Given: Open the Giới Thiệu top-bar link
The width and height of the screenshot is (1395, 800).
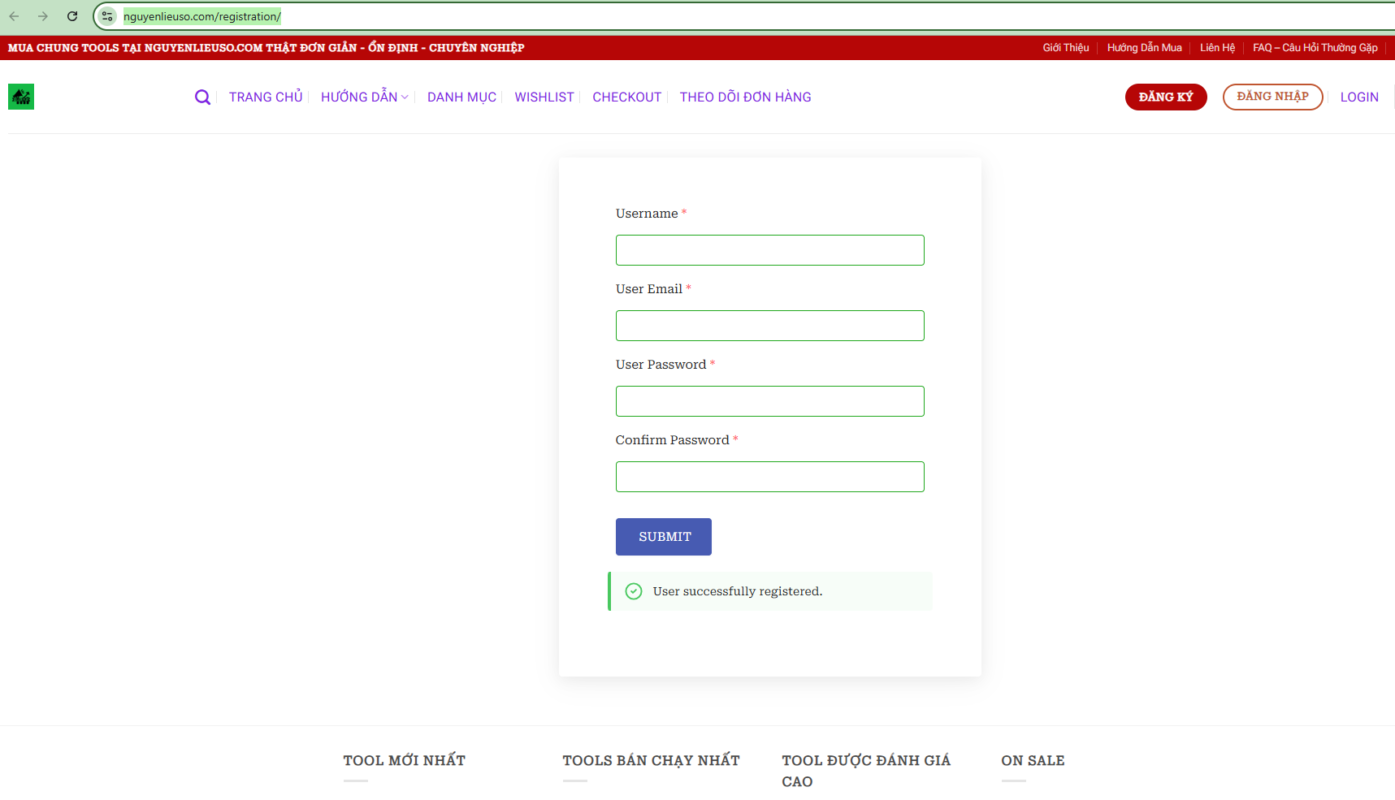Looking at the screenshot, I should click(x=1065, y=48).
